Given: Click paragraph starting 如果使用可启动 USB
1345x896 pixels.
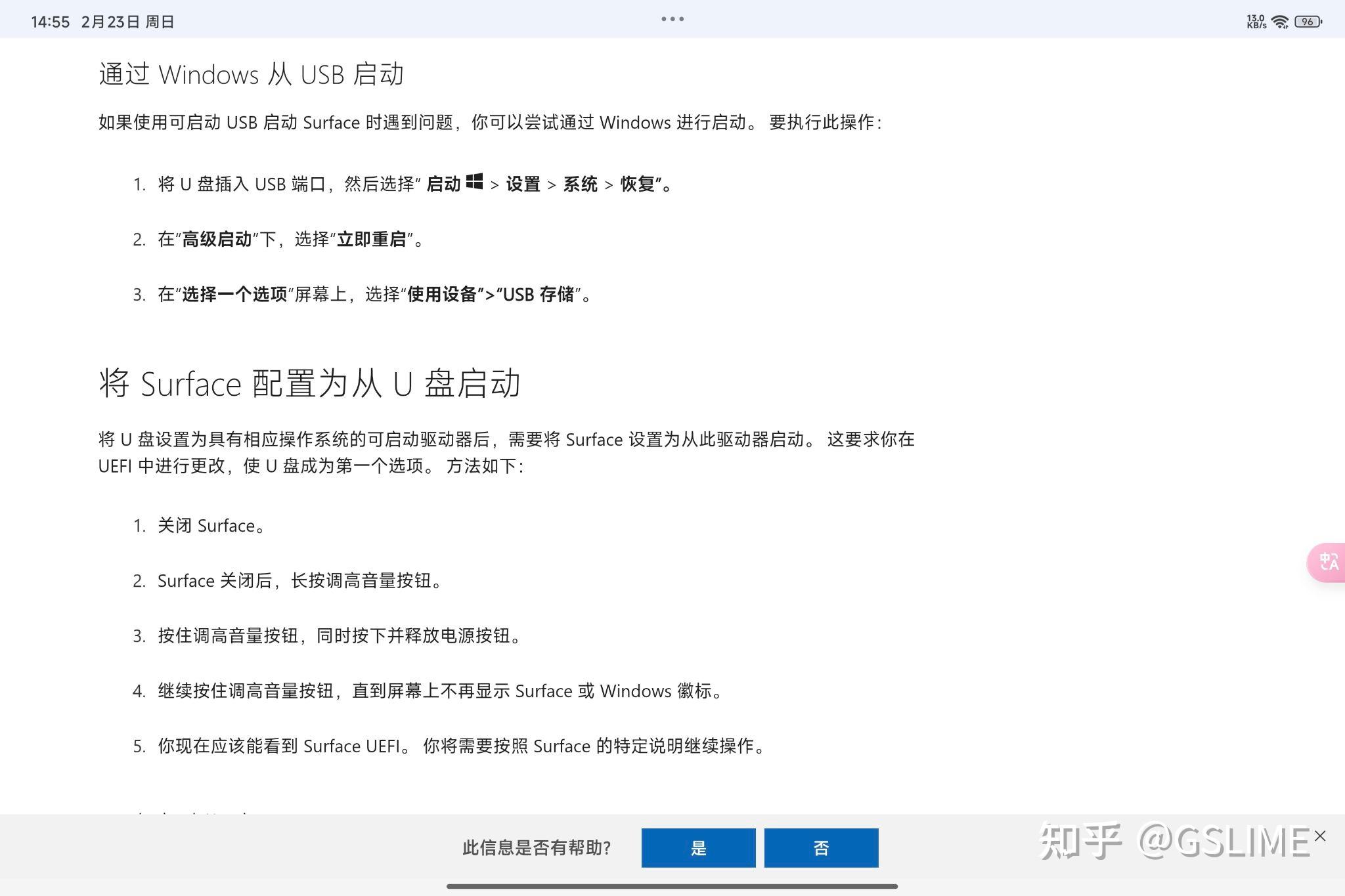Looking at the screenshot, I should [x=491, y=122].
